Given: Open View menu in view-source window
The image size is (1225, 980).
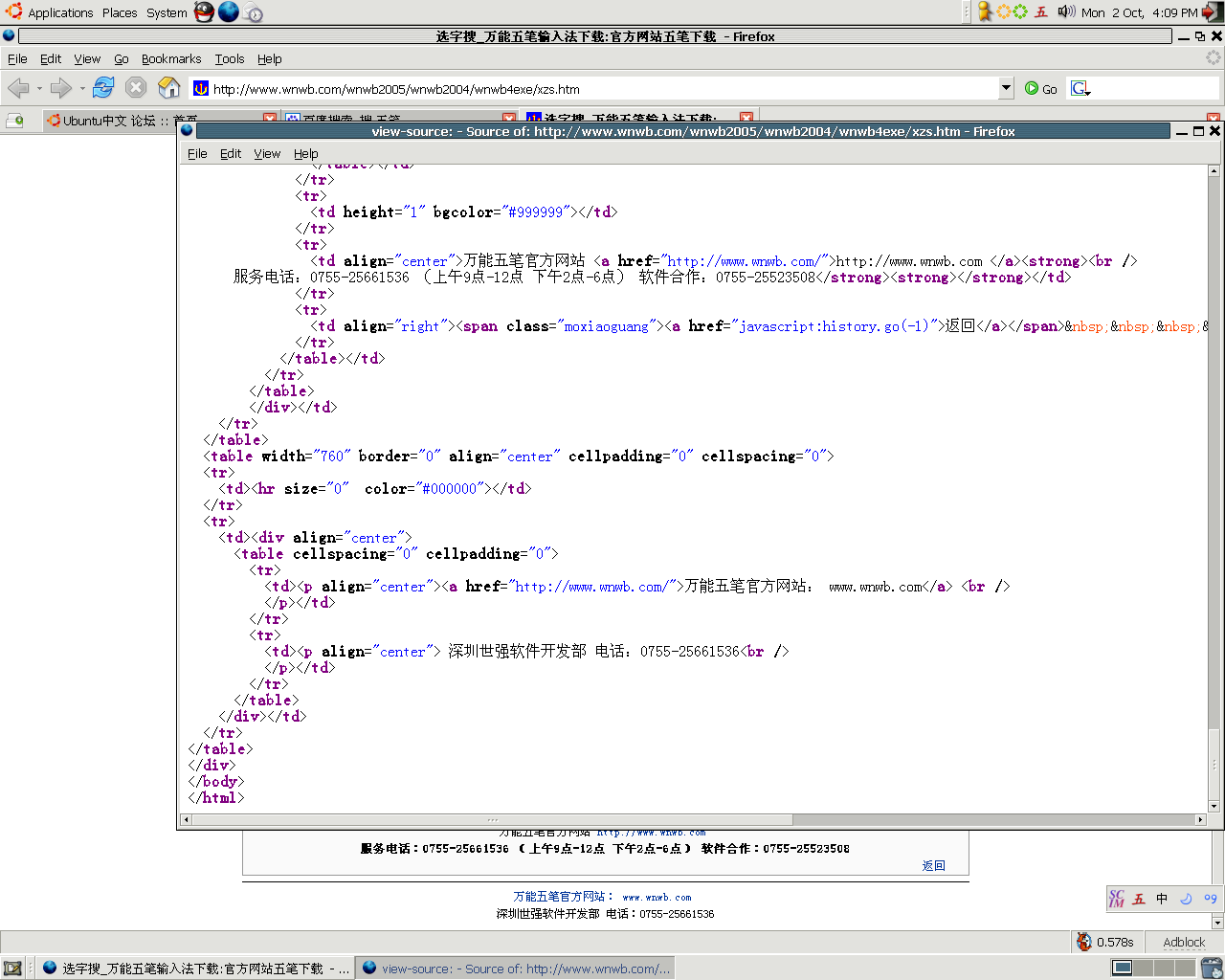Looking at the screenshot, I should [267, 153].
